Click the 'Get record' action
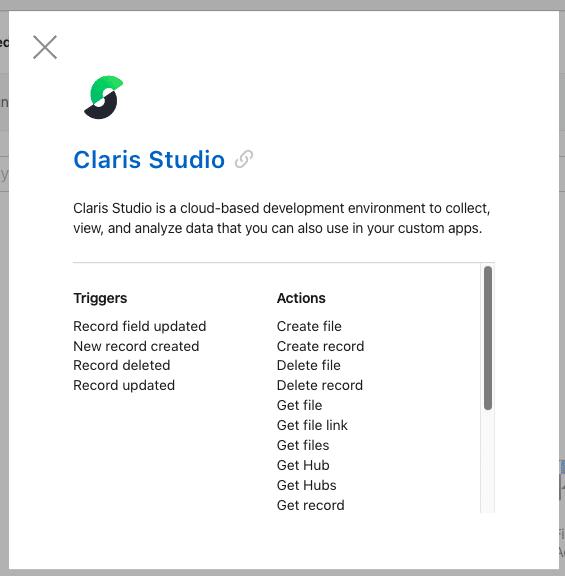The image size is (565, 576). 310,505
